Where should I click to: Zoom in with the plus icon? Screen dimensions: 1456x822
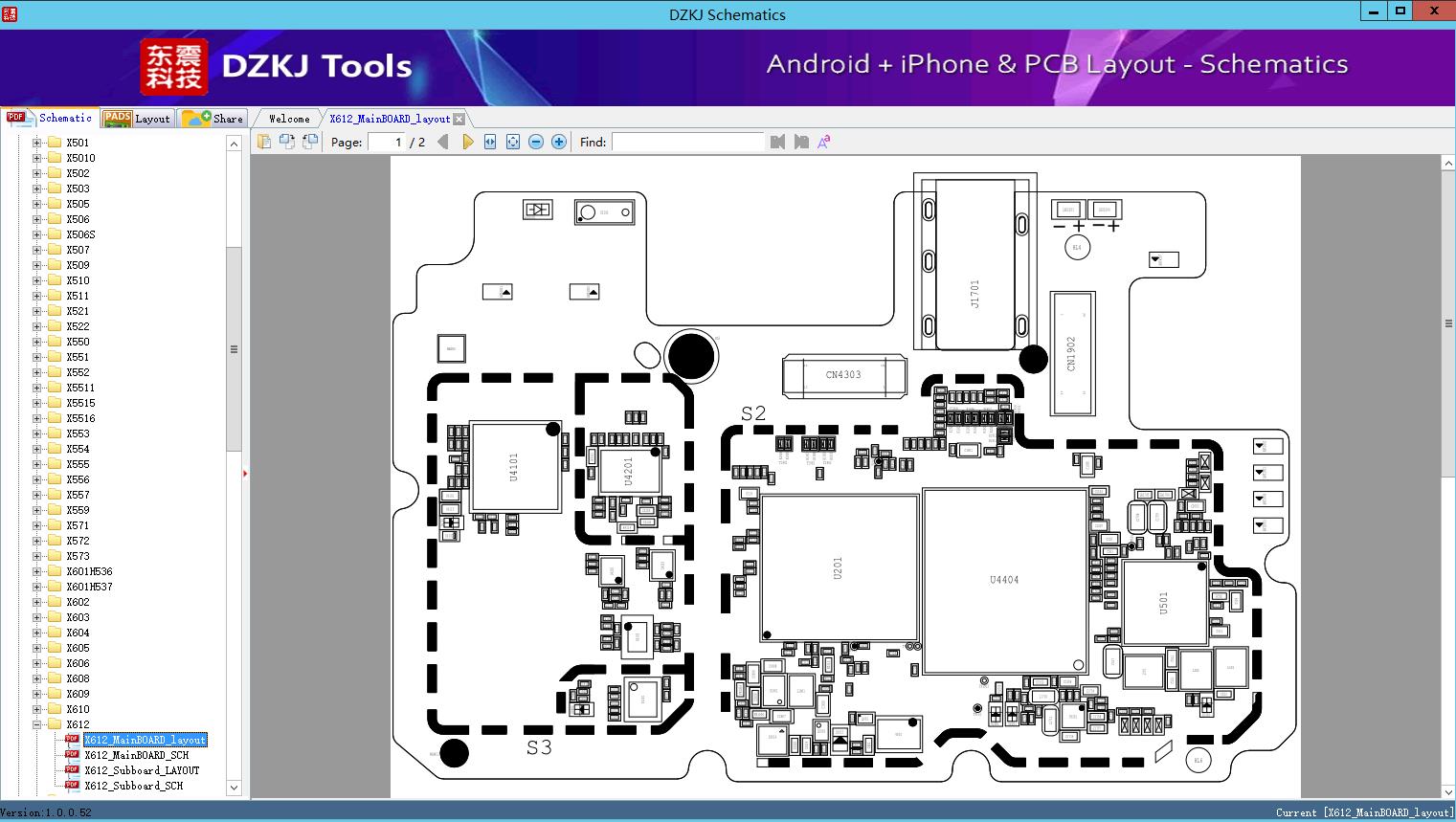click(x=559, y=142)
